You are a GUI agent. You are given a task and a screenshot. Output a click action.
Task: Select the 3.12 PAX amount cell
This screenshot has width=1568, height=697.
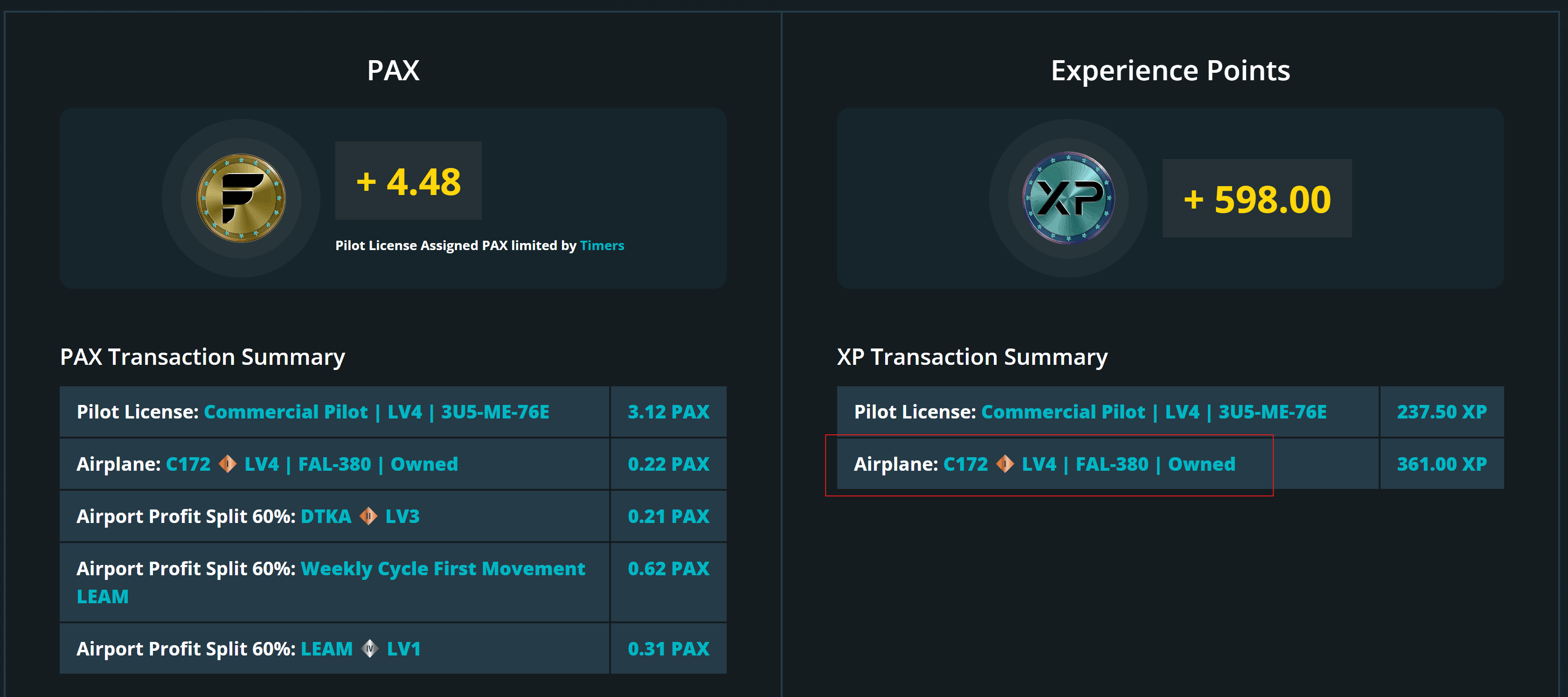pos(668,412)
